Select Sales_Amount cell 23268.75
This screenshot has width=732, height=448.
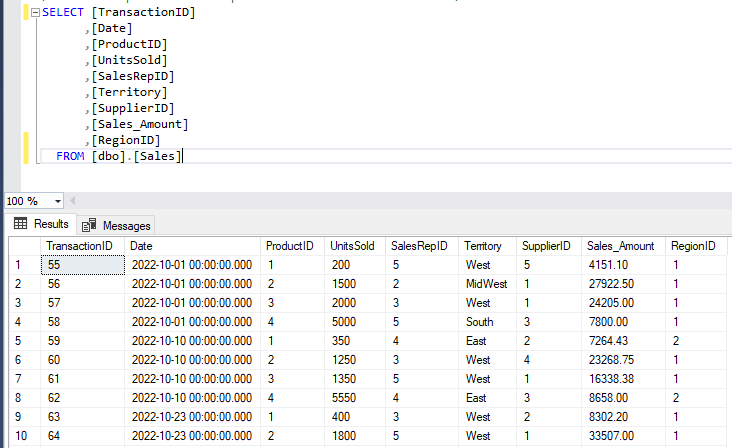tap(623, 360)
